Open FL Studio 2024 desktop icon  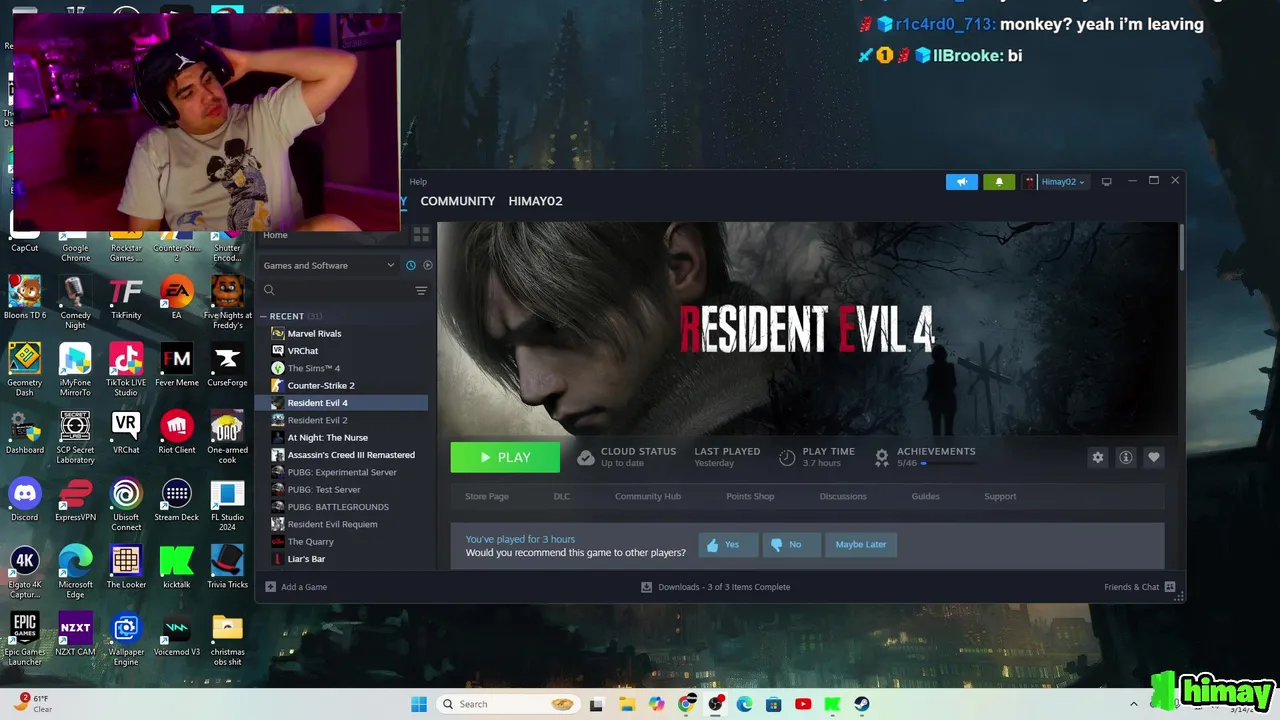point(227,506)
